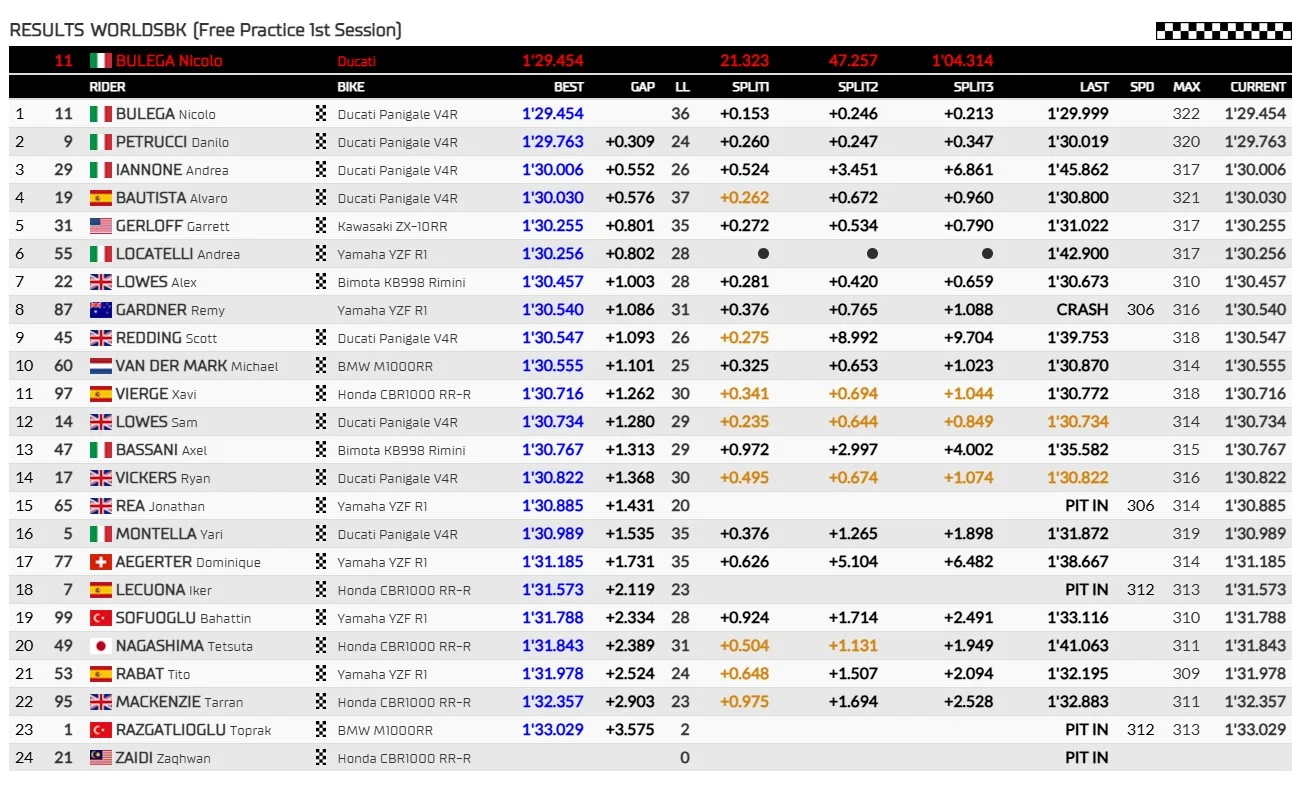Click the BIKE column header
The height and width of the screenshot is (792, 1306).
[x=351, y=87]
